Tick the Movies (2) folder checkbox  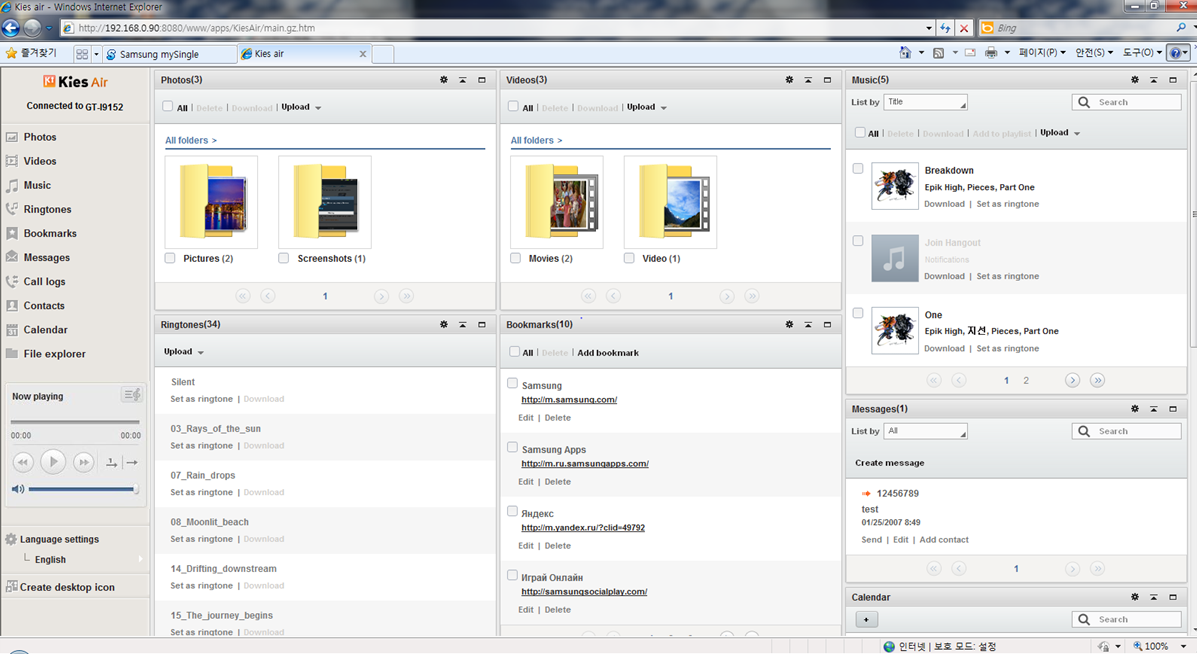tap(515, 259)
